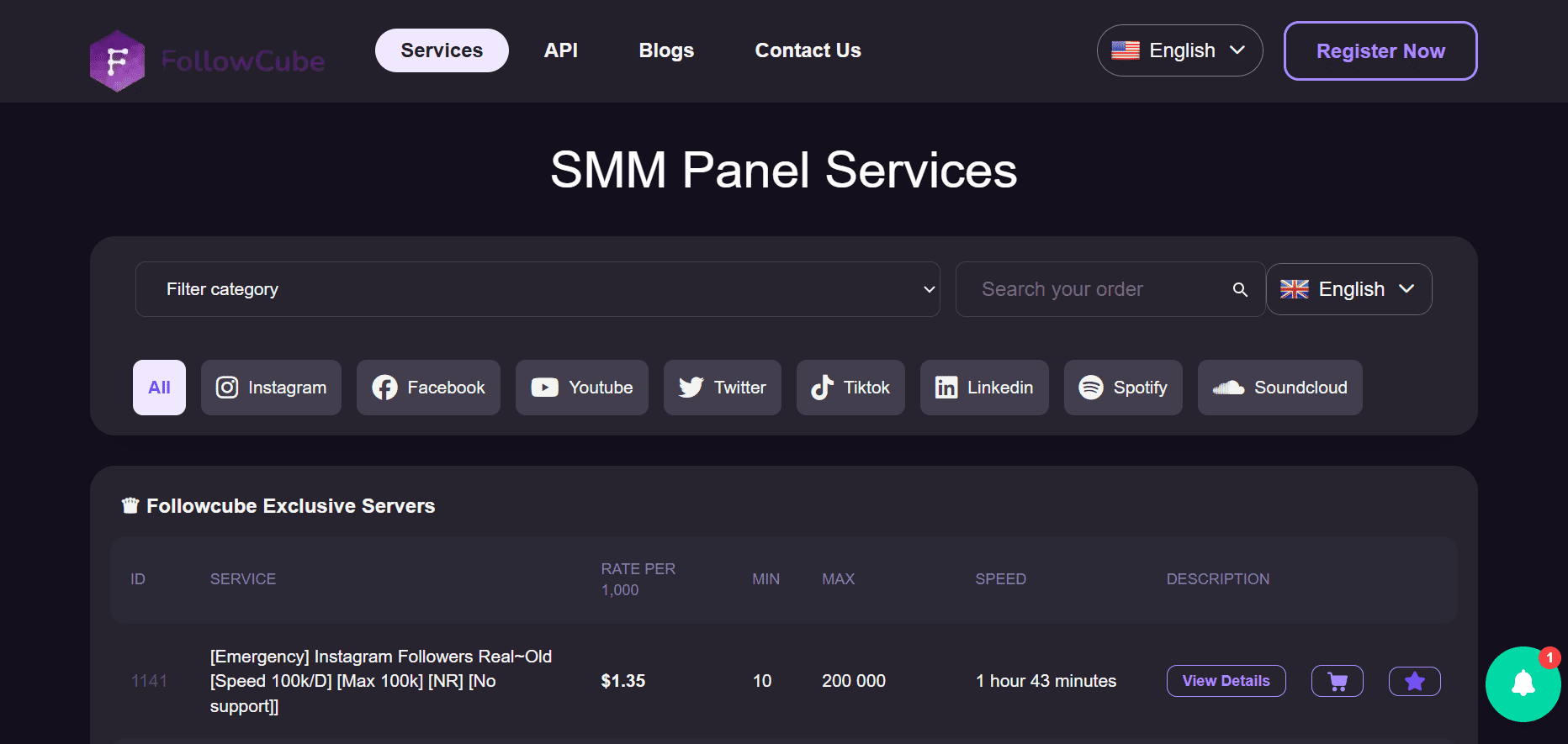Open the Filter category dropdown
This screenshot has height=744, width=1568.
[x=538, y=289]
